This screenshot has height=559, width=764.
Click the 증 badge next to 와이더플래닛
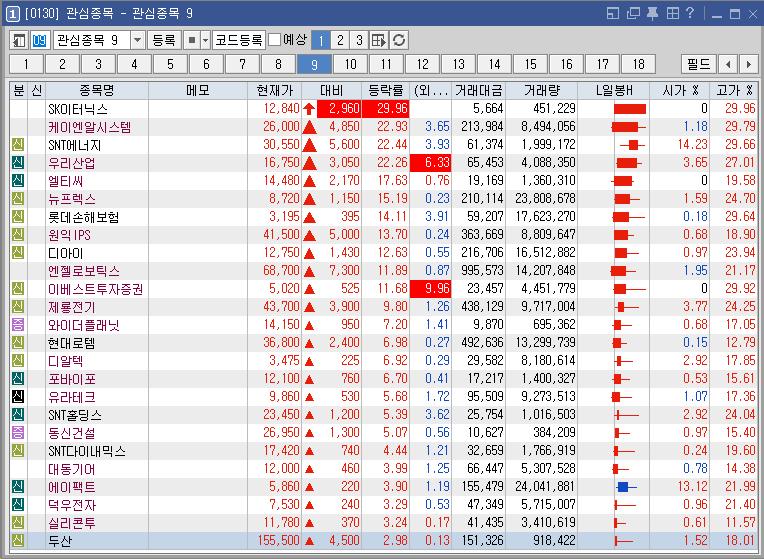click(18, 325)
